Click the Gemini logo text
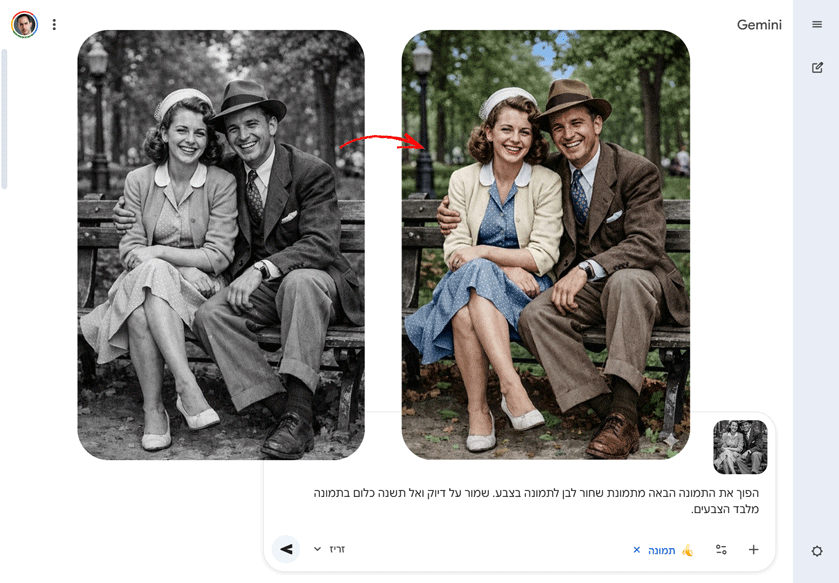Screen dimensions: 839x583 [x=759, y=25]
